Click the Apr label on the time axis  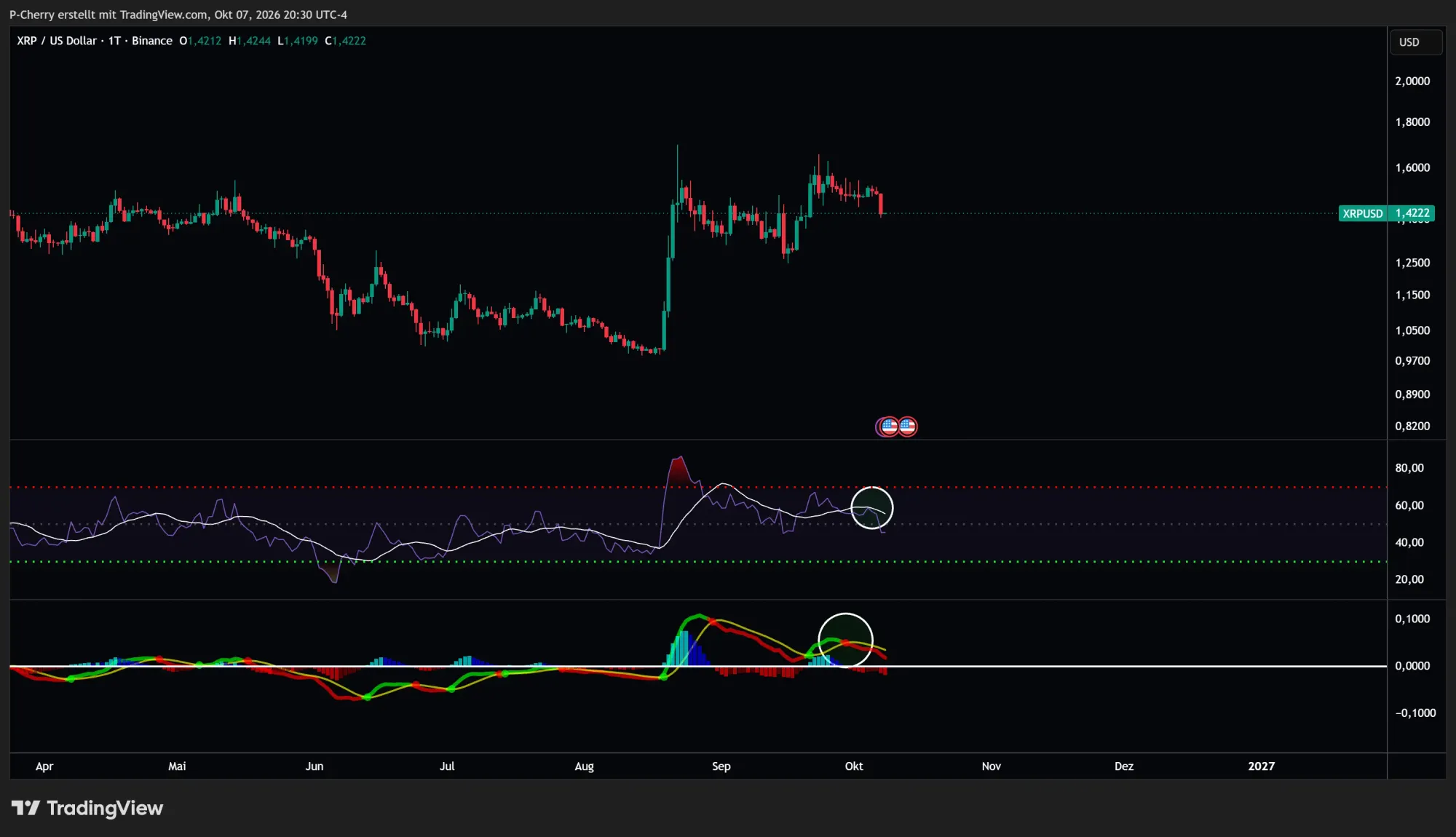[x=44, y=766]
